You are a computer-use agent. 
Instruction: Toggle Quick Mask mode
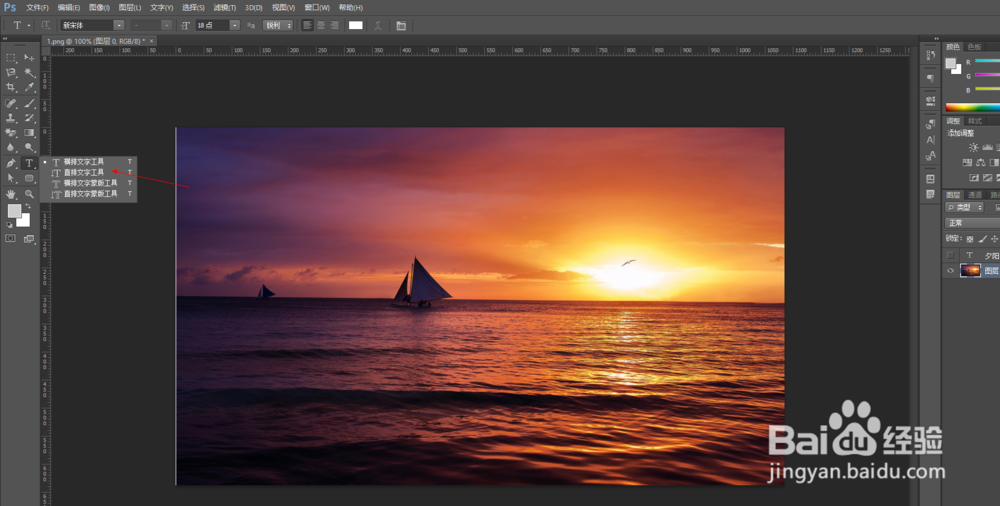pos(11,239)
